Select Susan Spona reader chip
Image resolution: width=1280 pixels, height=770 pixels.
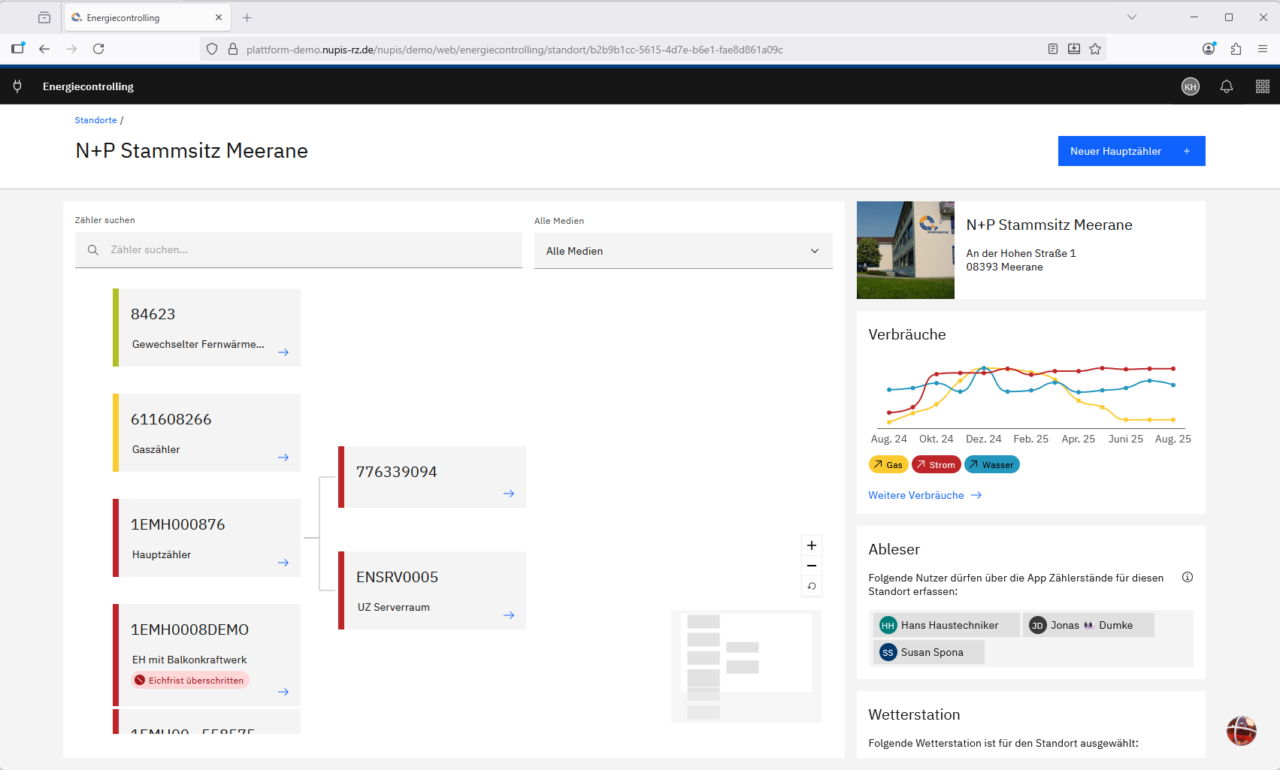pos(928,652)
